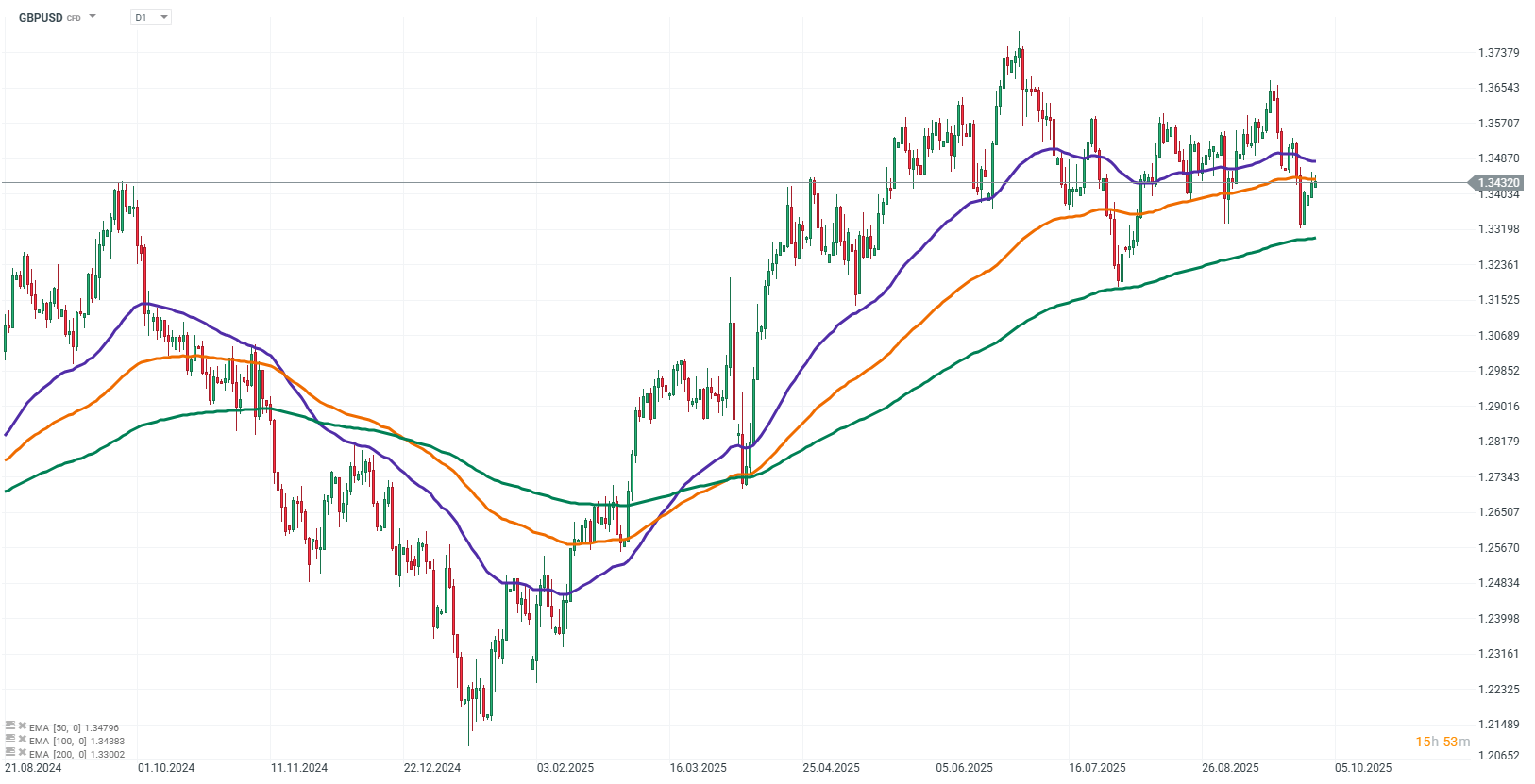Click the 03.02.2025 date on time axis
The height and width of the screenshot is (784, 1535).
[x=565, y=768]
